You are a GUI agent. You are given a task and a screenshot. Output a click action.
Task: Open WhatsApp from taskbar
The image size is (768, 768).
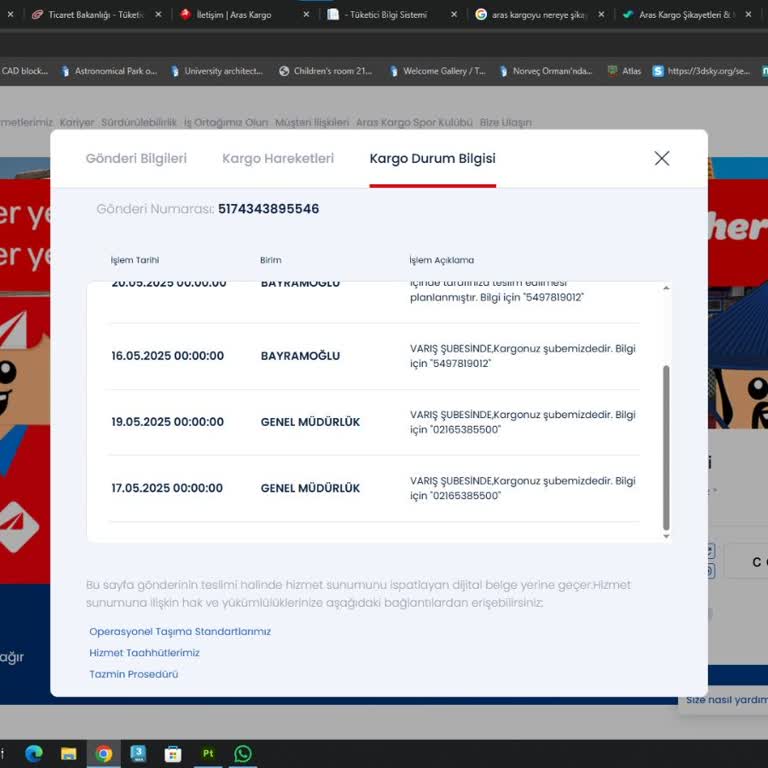(243, 753)
